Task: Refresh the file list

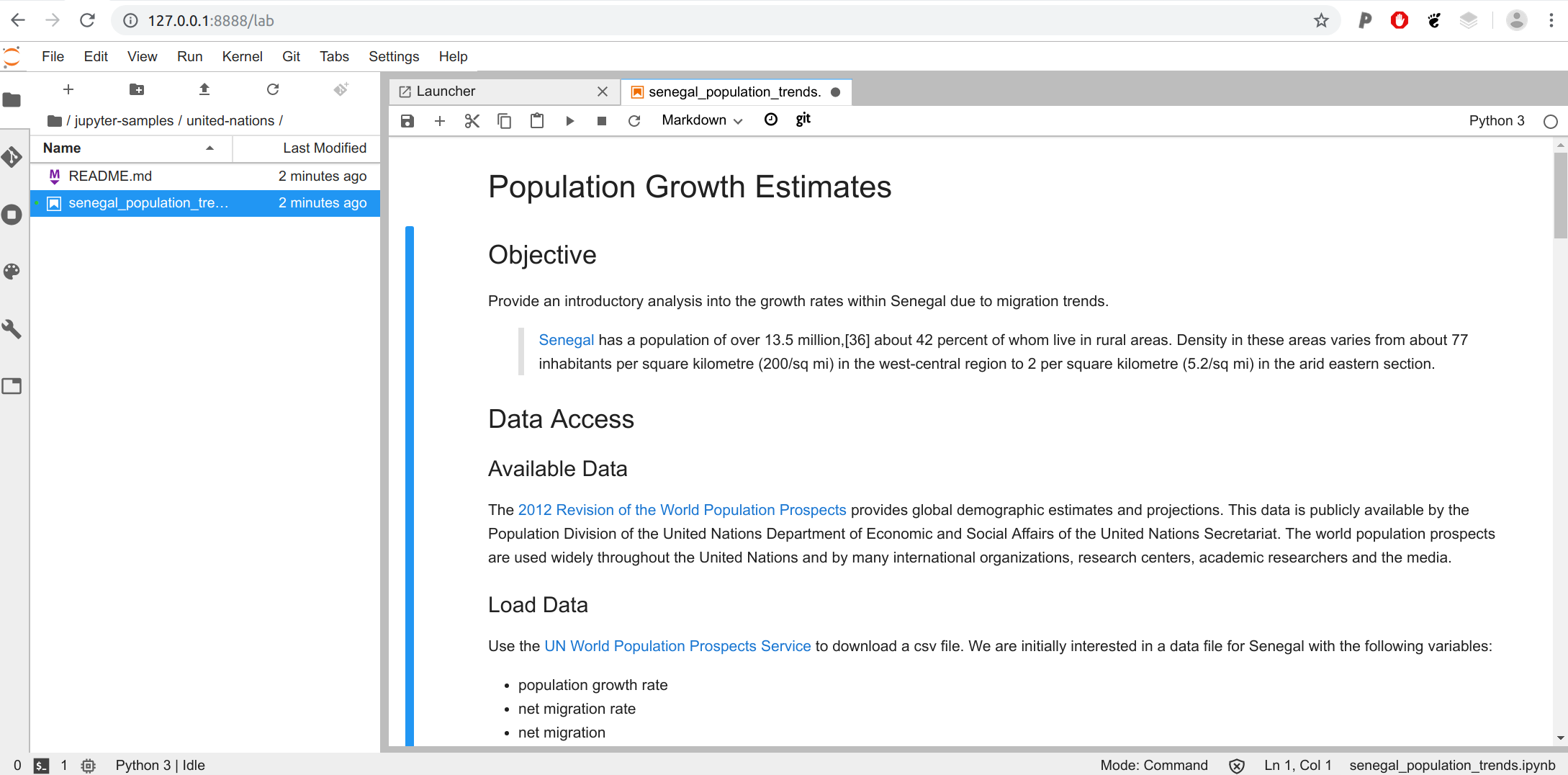Action: (x=273, y=89)
